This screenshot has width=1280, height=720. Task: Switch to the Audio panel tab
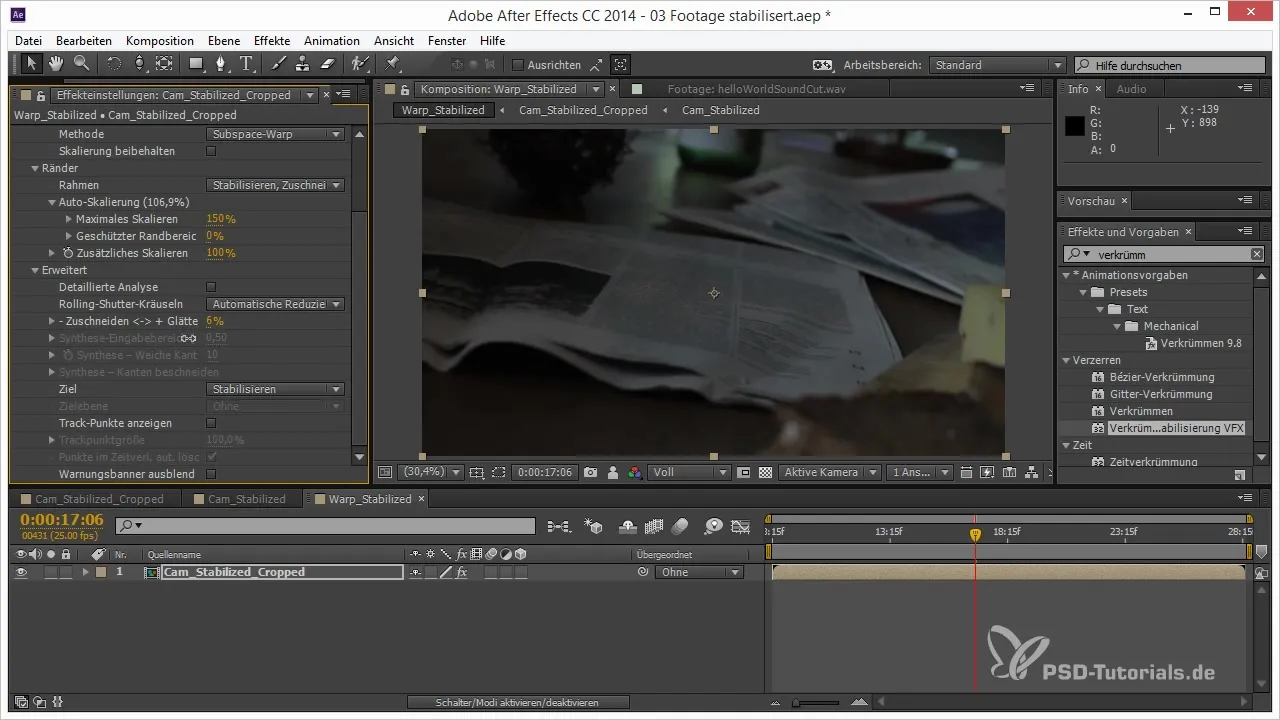point(1131,89)
